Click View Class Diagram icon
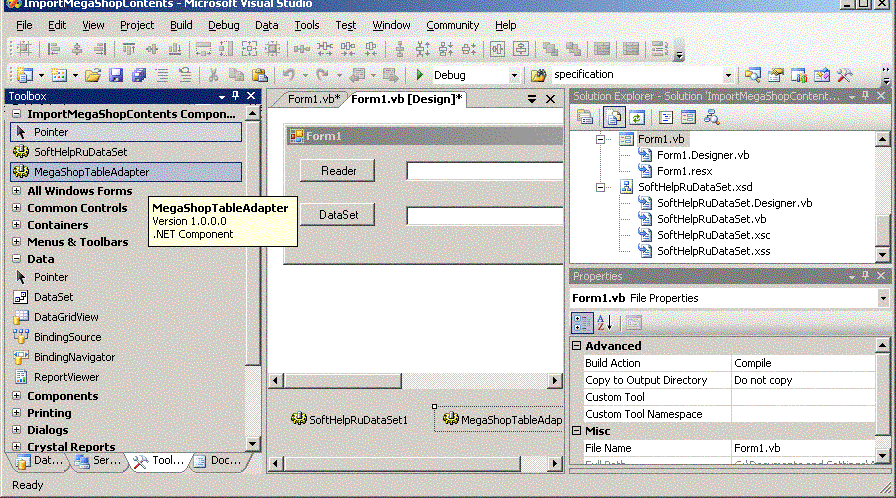This screenshot has width=896, height=498. click(711, 118)
